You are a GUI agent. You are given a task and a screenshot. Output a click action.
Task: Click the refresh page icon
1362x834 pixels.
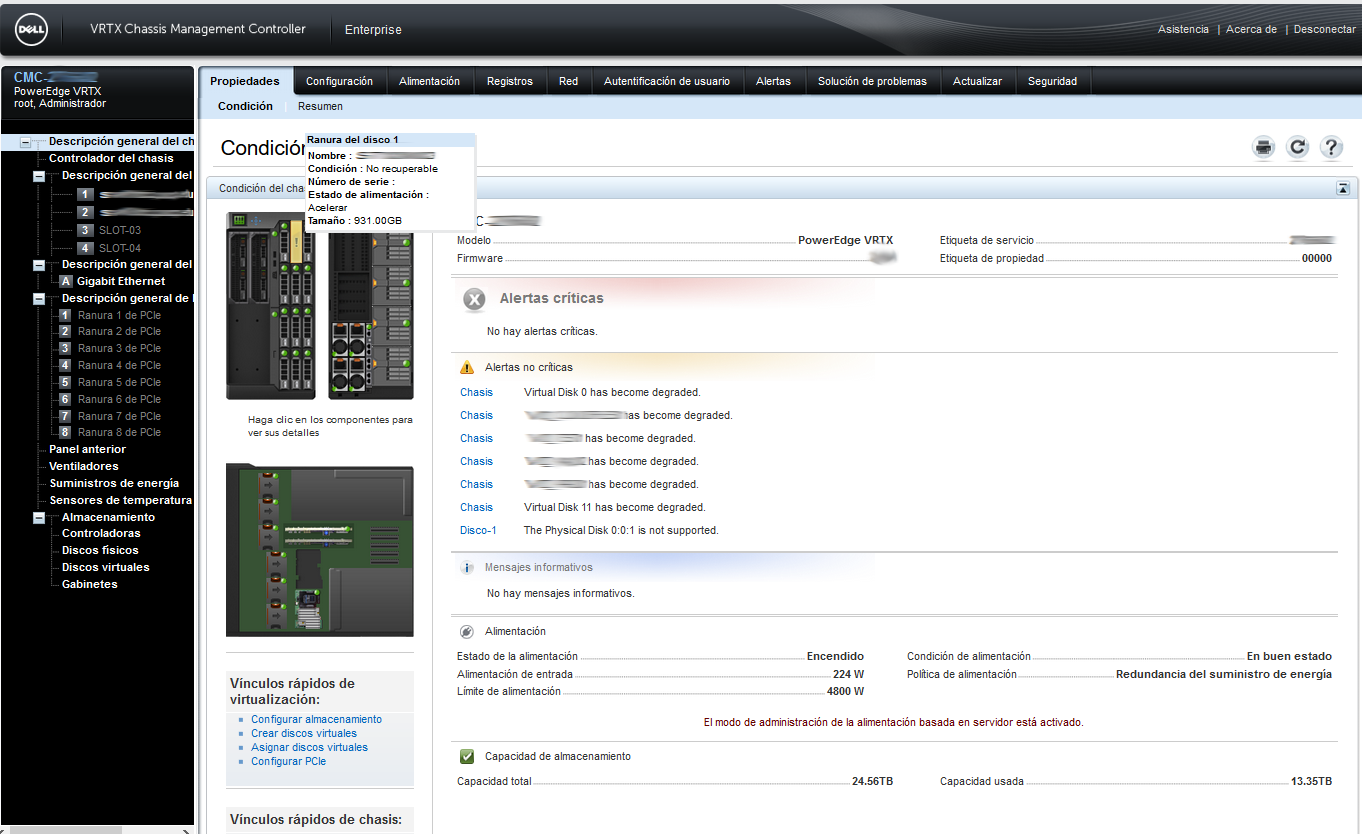[1297, 148]
